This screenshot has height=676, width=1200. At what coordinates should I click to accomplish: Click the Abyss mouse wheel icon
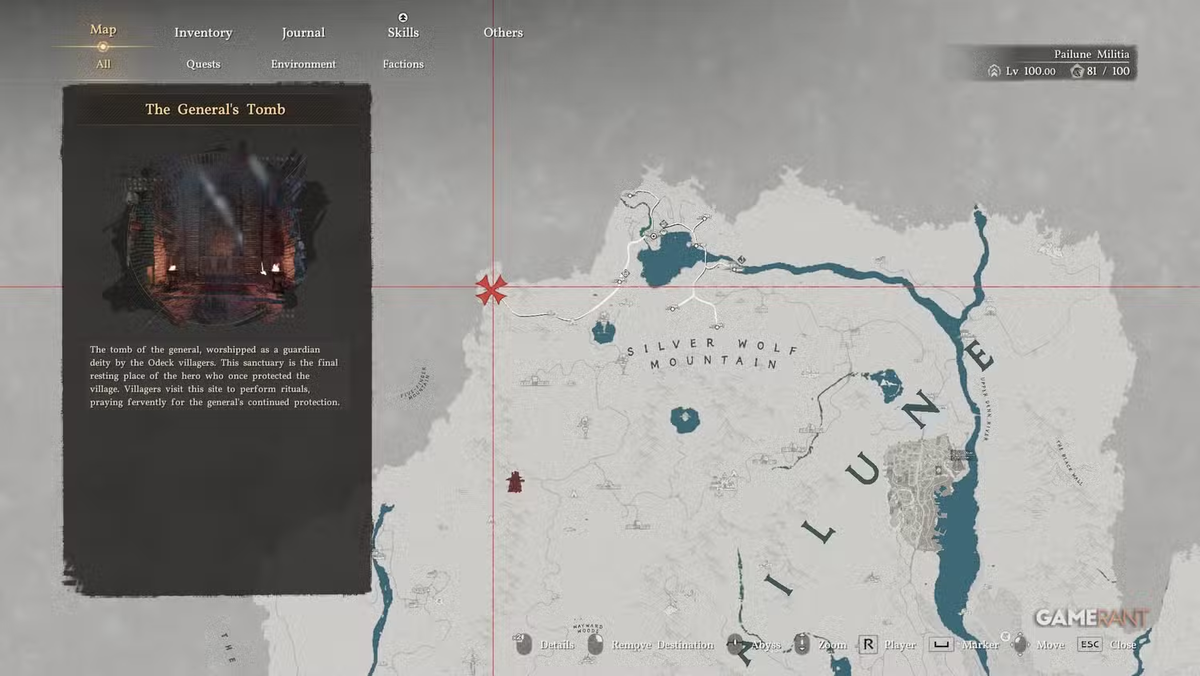(x=735, y=644)
